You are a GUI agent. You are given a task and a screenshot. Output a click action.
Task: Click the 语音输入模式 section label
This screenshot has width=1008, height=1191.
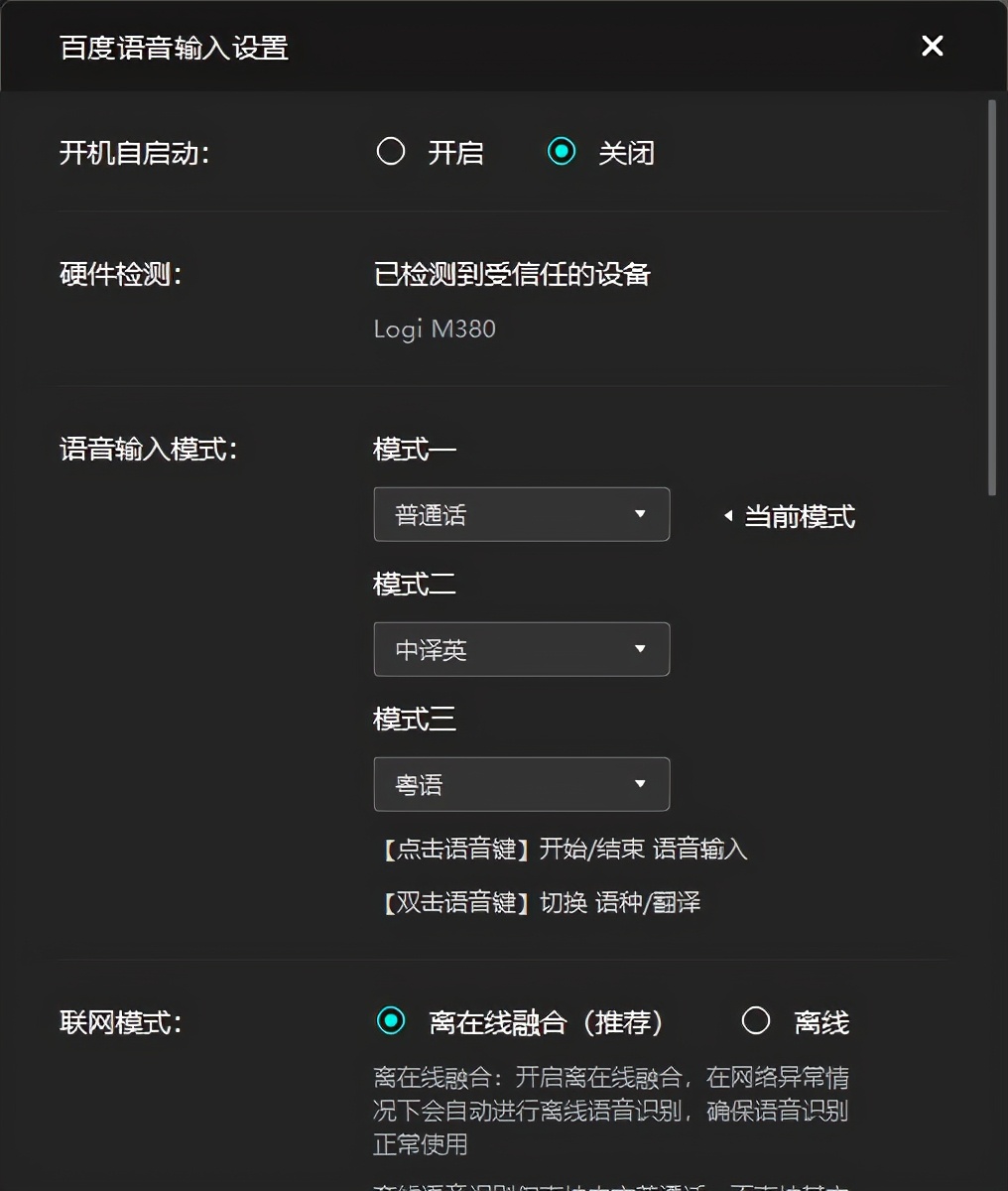[147, 448]
